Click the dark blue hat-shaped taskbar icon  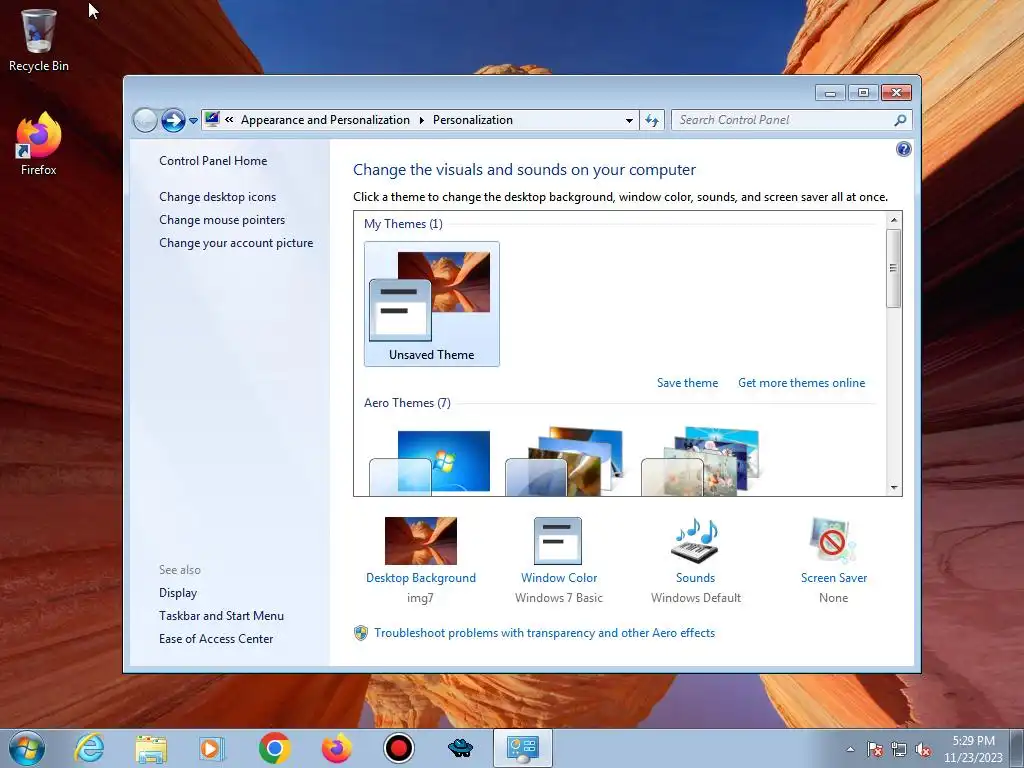point(460,748)
